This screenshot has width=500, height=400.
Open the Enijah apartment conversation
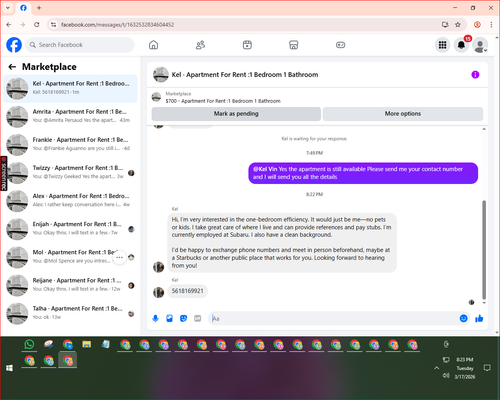click(x=70, y=229)
